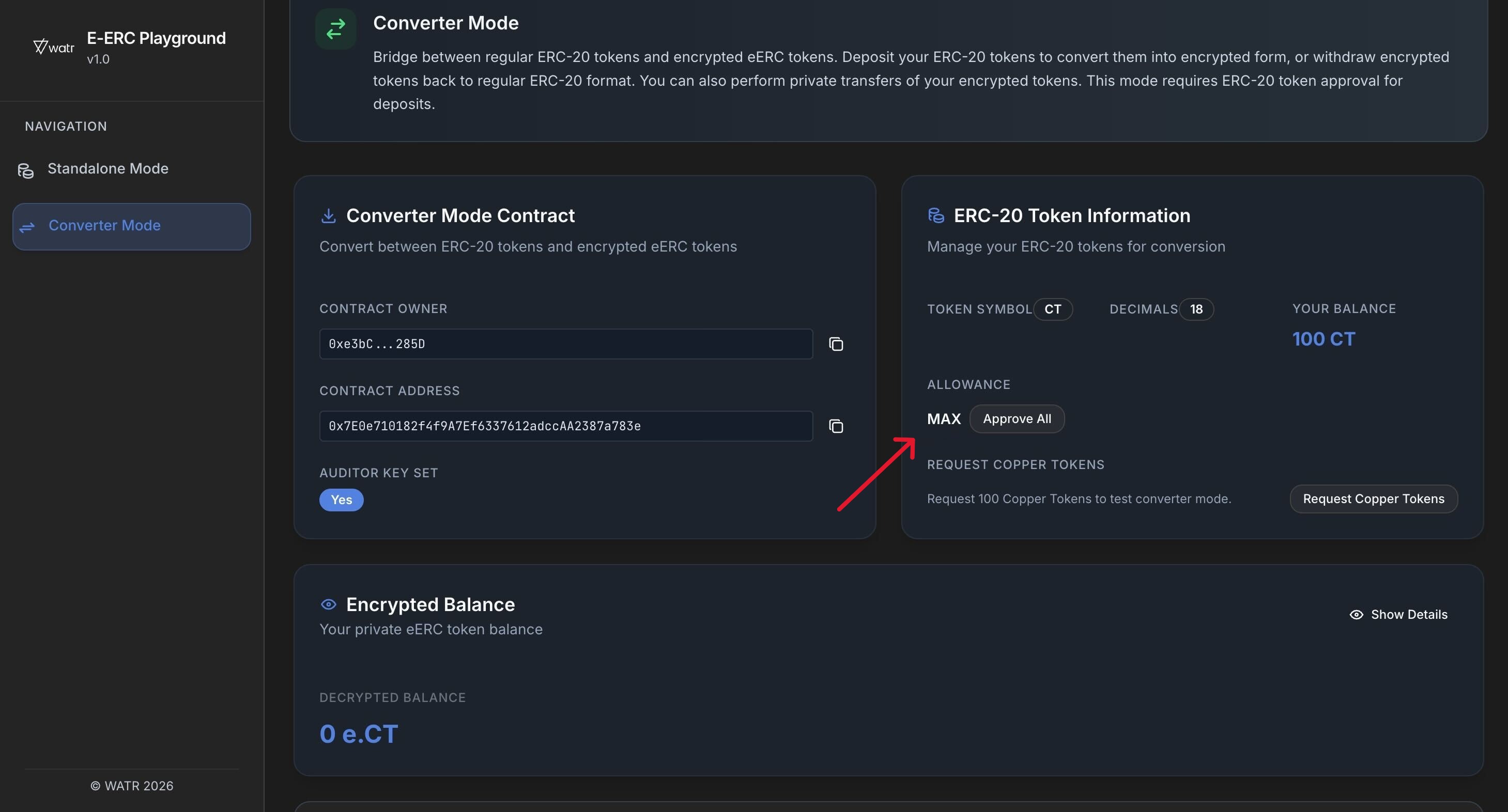Image resolution: width=1508 pixels, height=812 pixels.
Task: Click the eye icon by Encrypted Balance
Action: (x=328, y=604)
